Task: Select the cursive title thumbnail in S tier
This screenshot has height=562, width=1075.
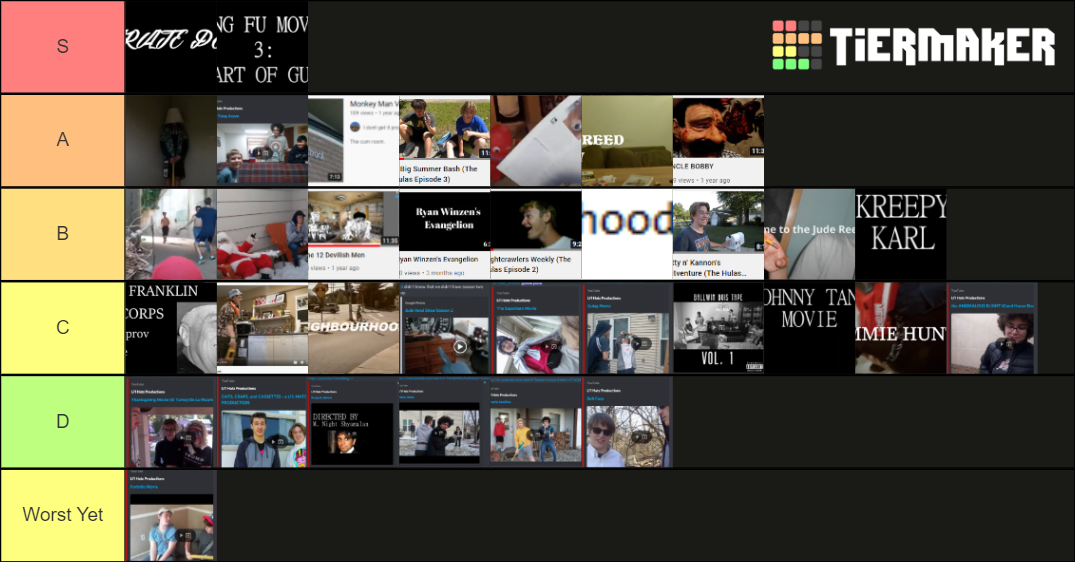Action: [x=171, y=47]
